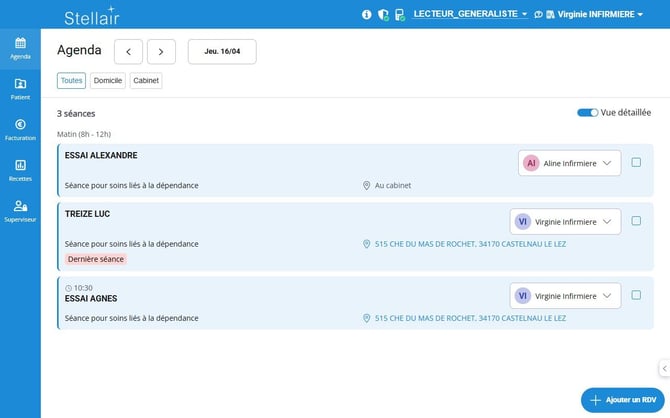Click Ajouter un RDV button
Viewport: 670px width, 418px height.
click(x=623, y=400)
